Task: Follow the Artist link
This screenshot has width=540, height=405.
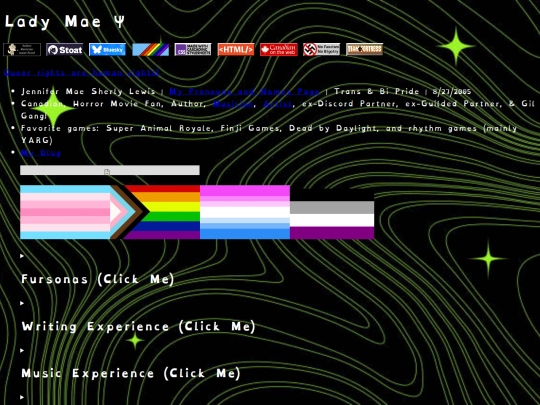Action: [x=278, y=104]
